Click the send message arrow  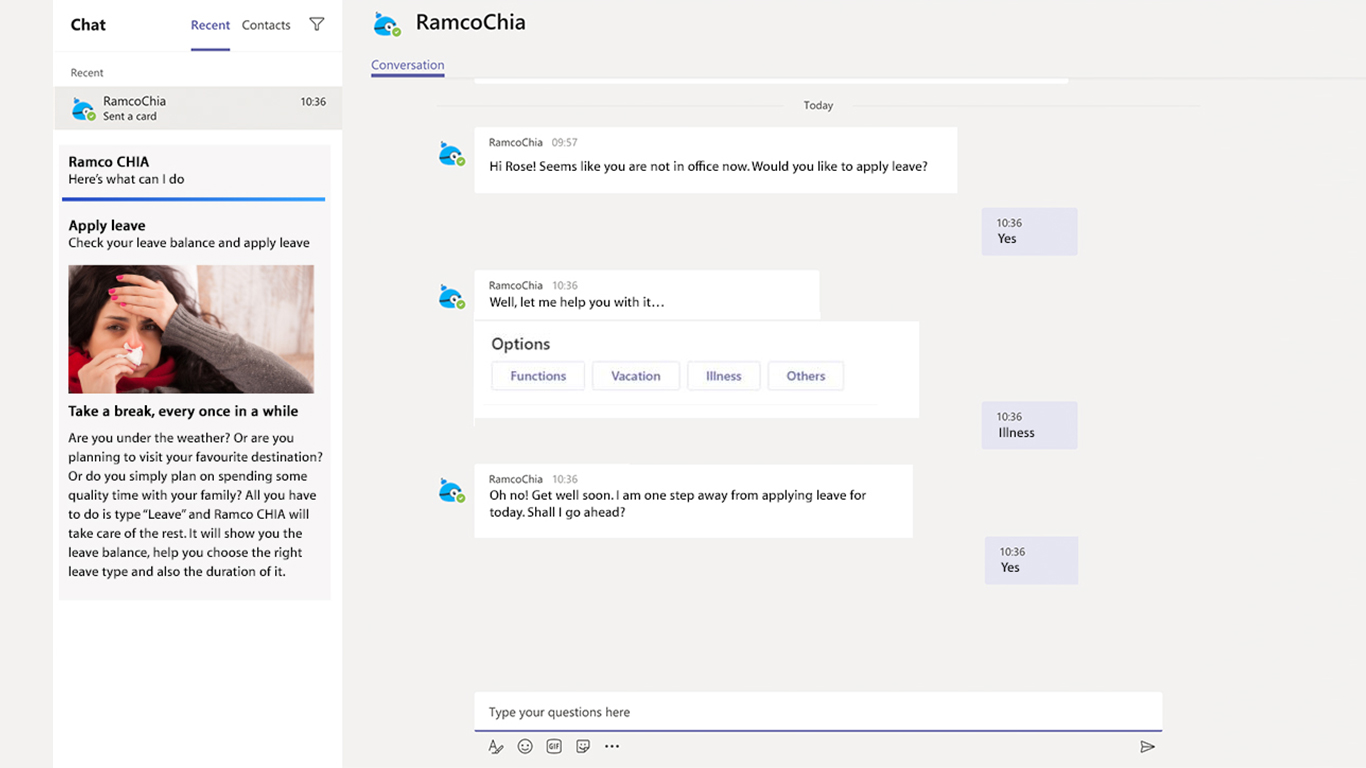[x=1147, y=746]
